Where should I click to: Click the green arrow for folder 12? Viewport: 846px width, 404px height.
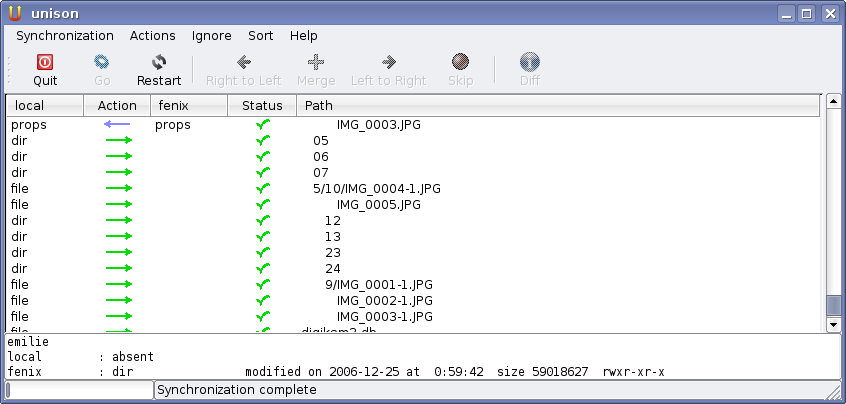point(119,220)
